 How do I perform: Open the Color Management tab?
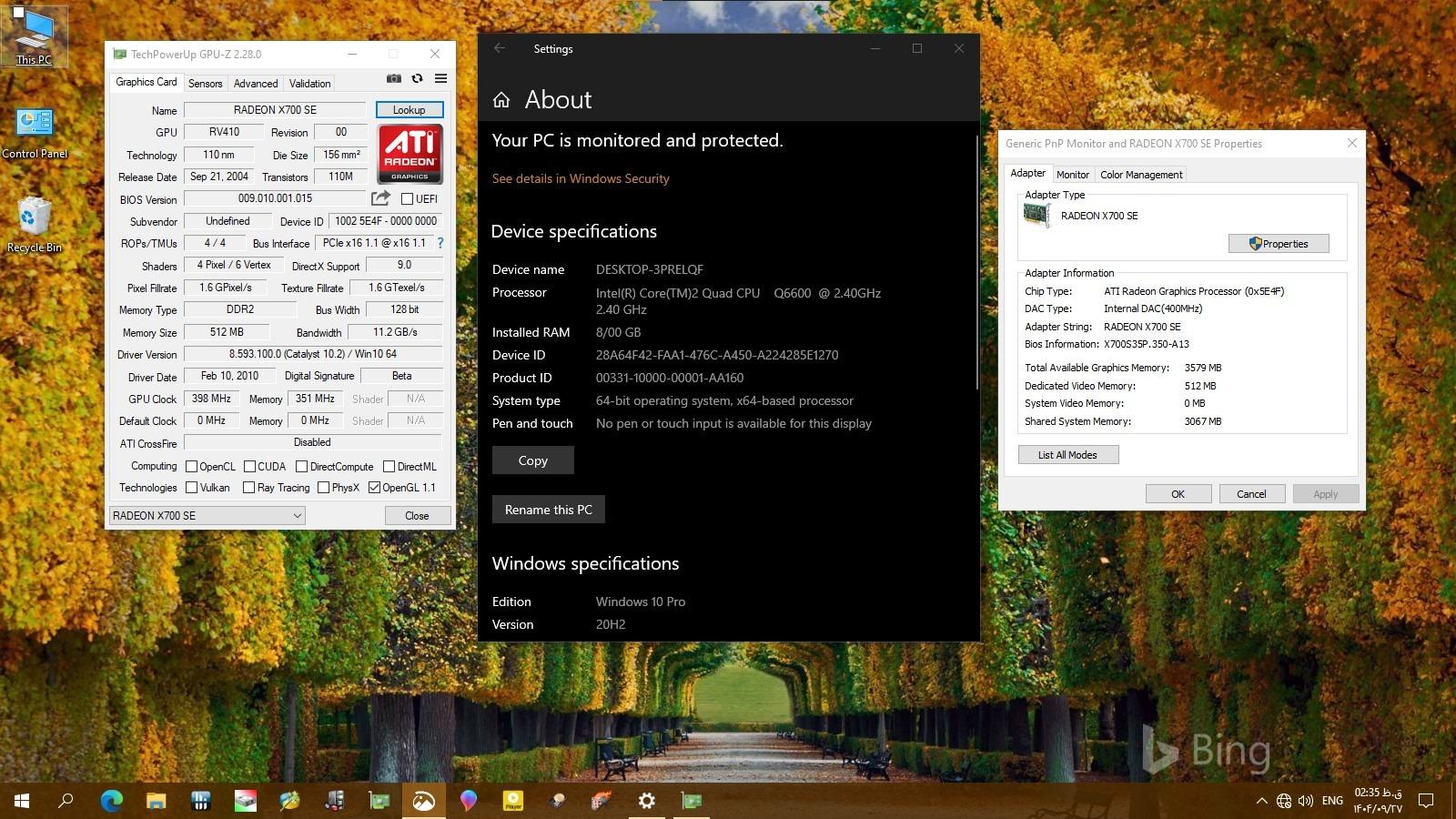(x=1141, y=175)
